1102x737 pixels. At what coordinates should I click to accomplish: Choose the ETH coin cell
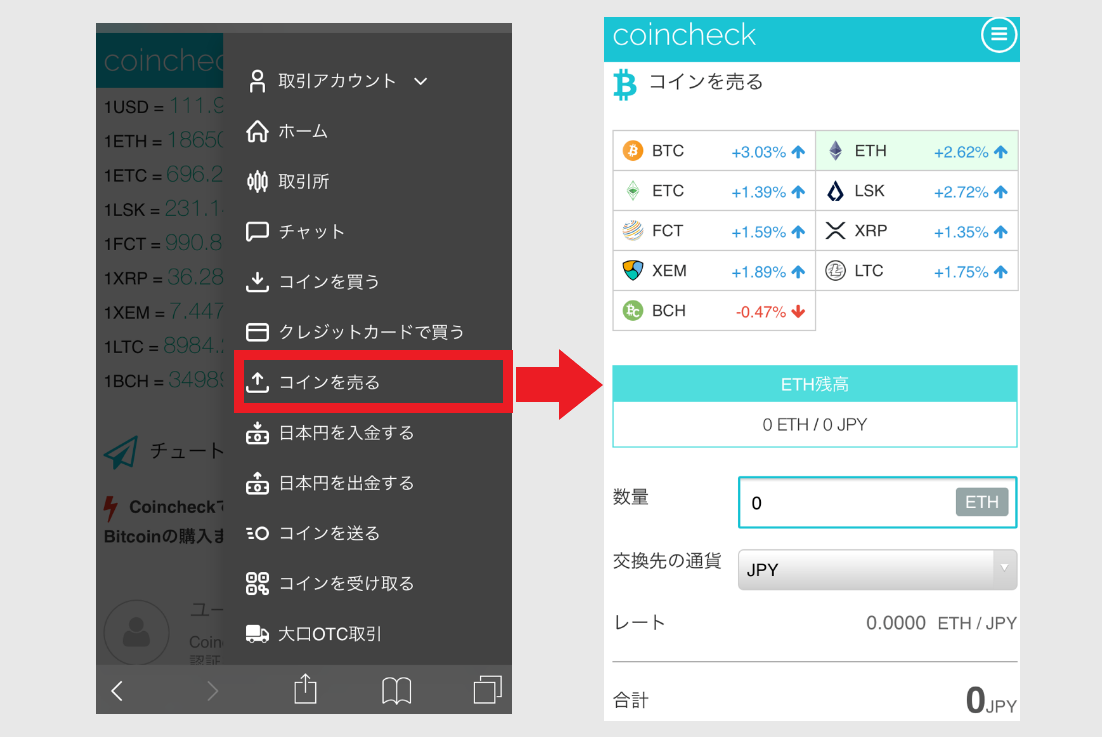pyautogui.click(x=916, y=150)
